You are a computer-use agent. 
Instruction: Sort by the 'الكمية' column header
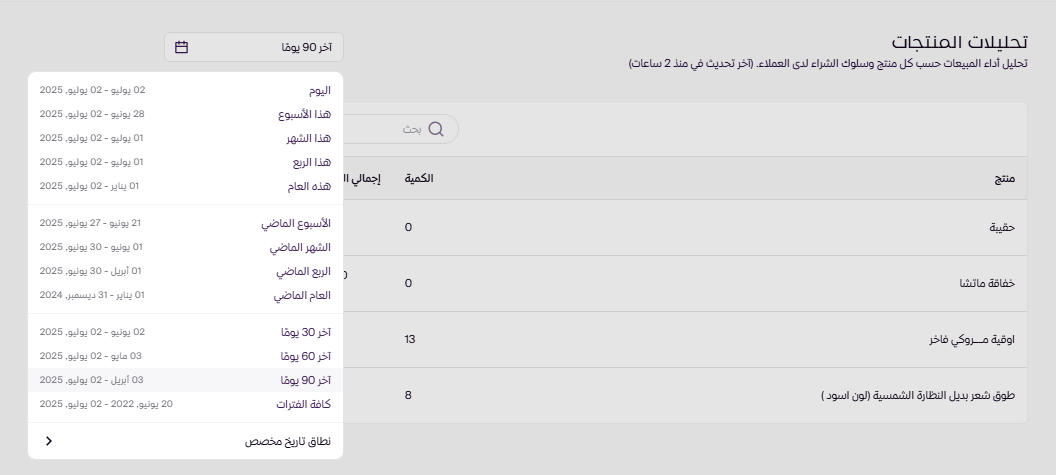[x=418, y=178]
